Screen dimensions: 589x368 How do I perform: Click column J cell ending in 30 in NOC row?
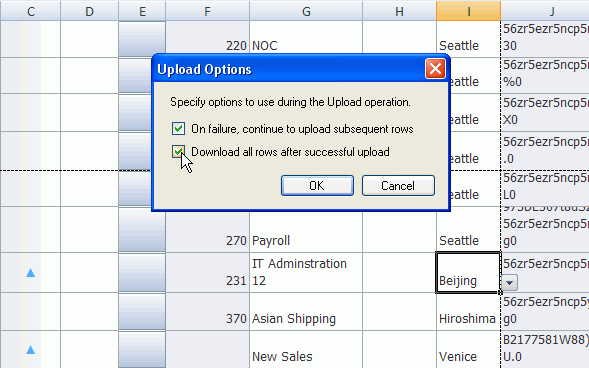(x=545, y=39)
